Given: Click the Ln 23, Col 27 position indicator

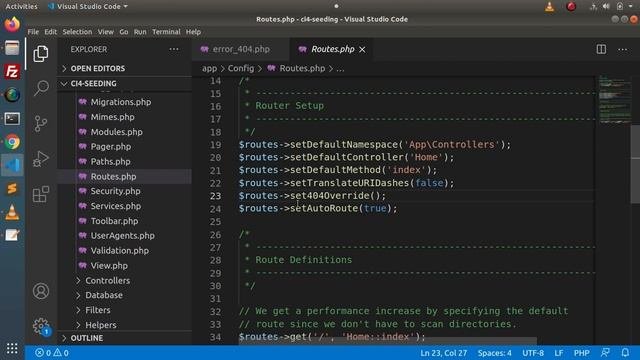Looking at the screenshot, I should (443, 353).
